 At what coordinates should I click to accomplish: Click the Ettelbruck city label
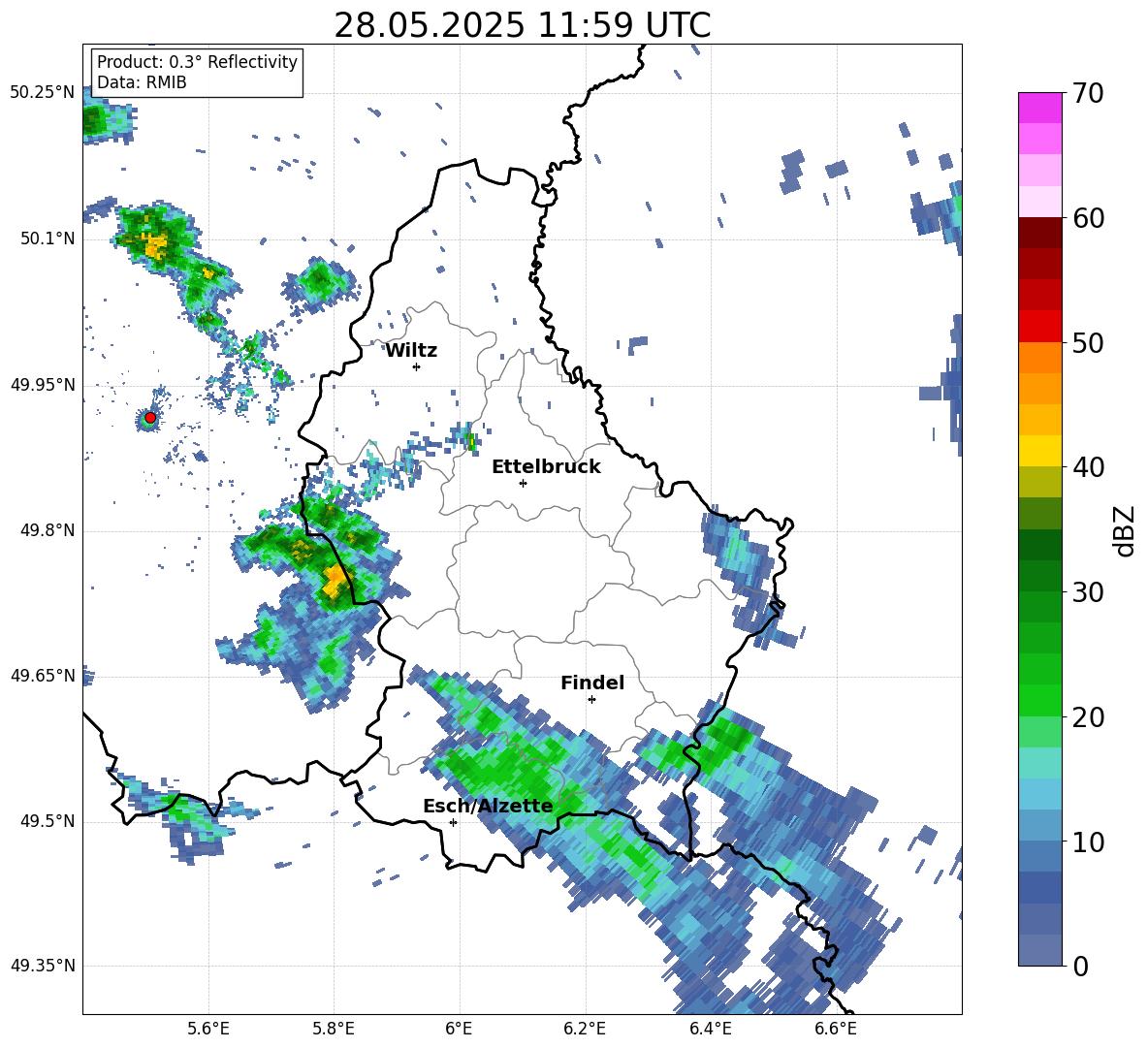(546, 467)
